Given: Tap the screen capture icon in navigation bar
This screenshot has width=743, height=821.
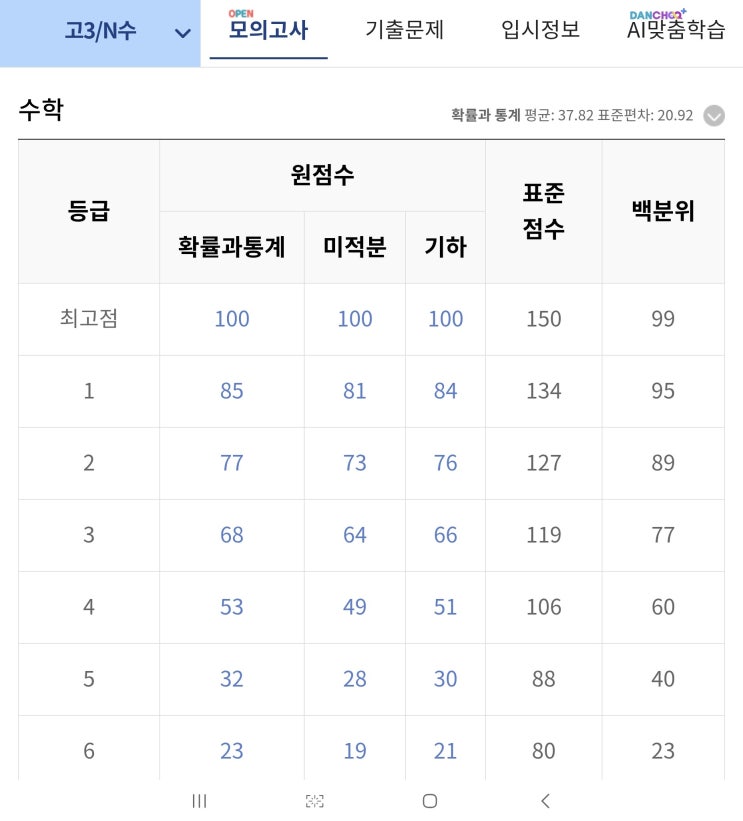Looking at the screenshot, I should click(315, 800).
